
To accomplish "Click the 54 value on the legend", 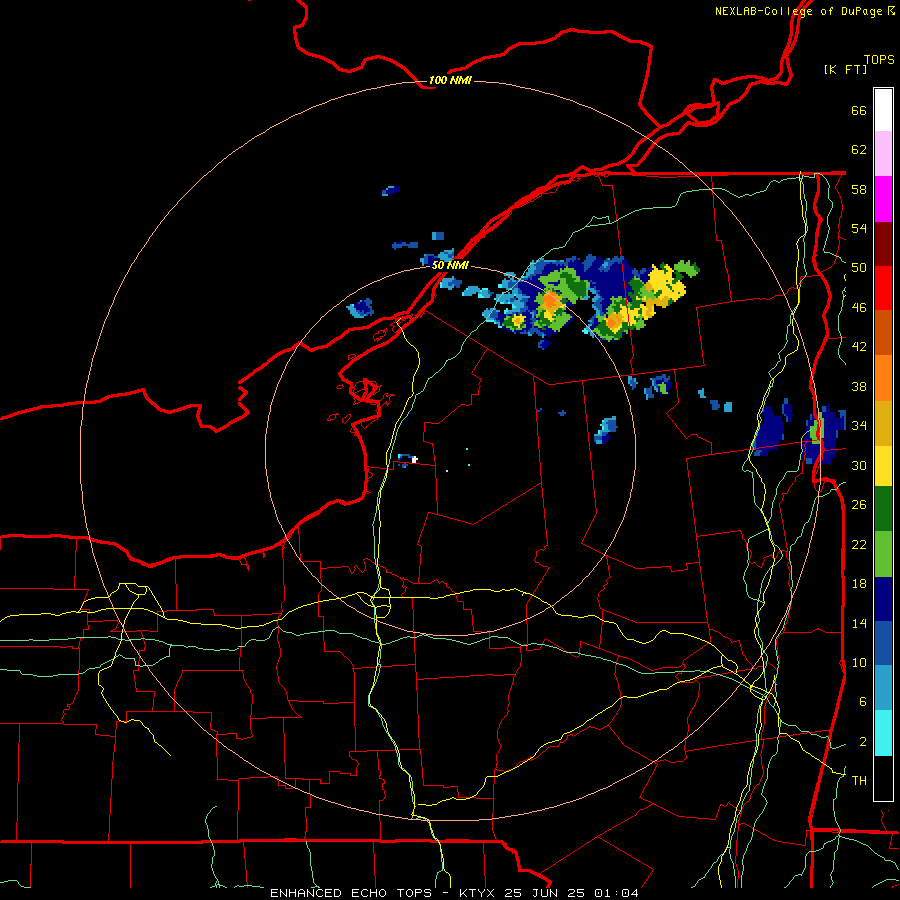I will [859, 228].
